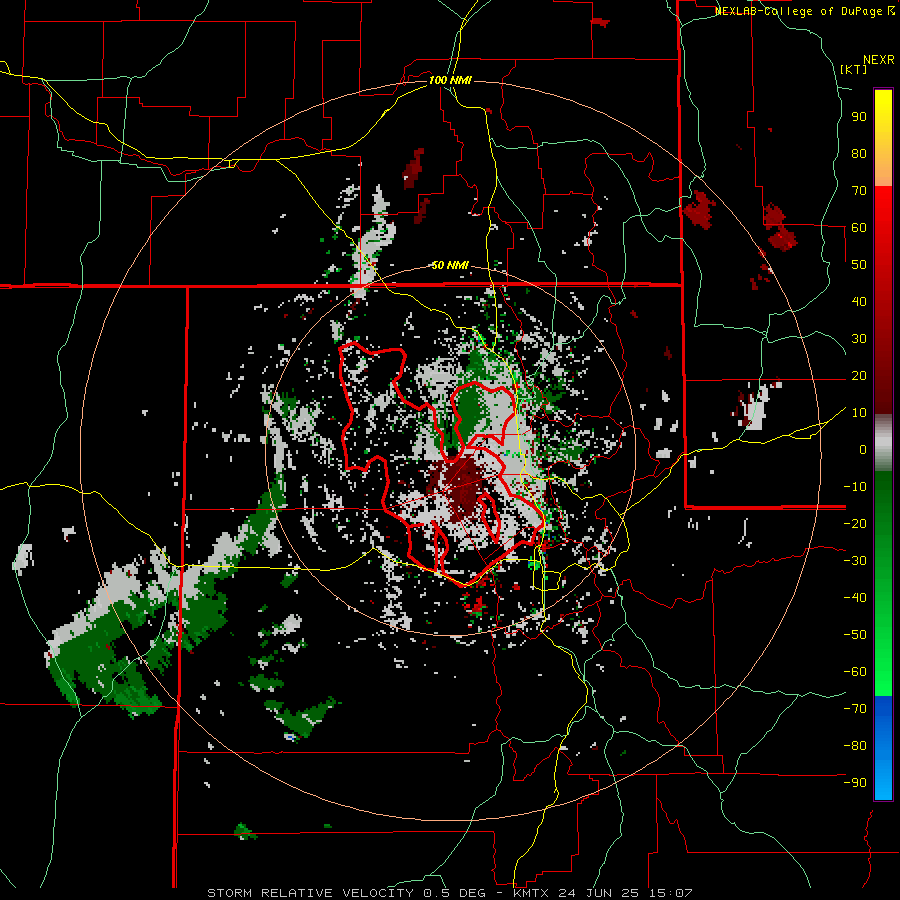The height and width of the screenshot is (900, 900).
Task: Click the [KT] units label
Action: [854, 69]
